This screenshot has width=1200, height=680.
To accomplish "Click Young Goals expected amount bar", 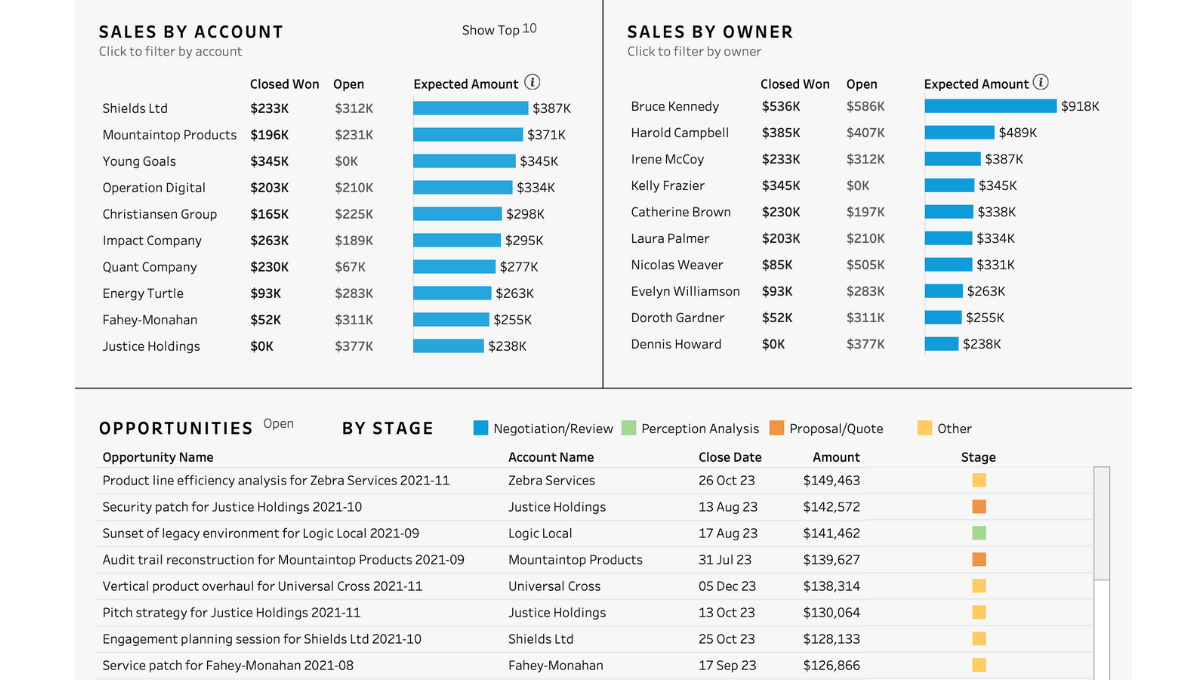I will tap(464, 161).
